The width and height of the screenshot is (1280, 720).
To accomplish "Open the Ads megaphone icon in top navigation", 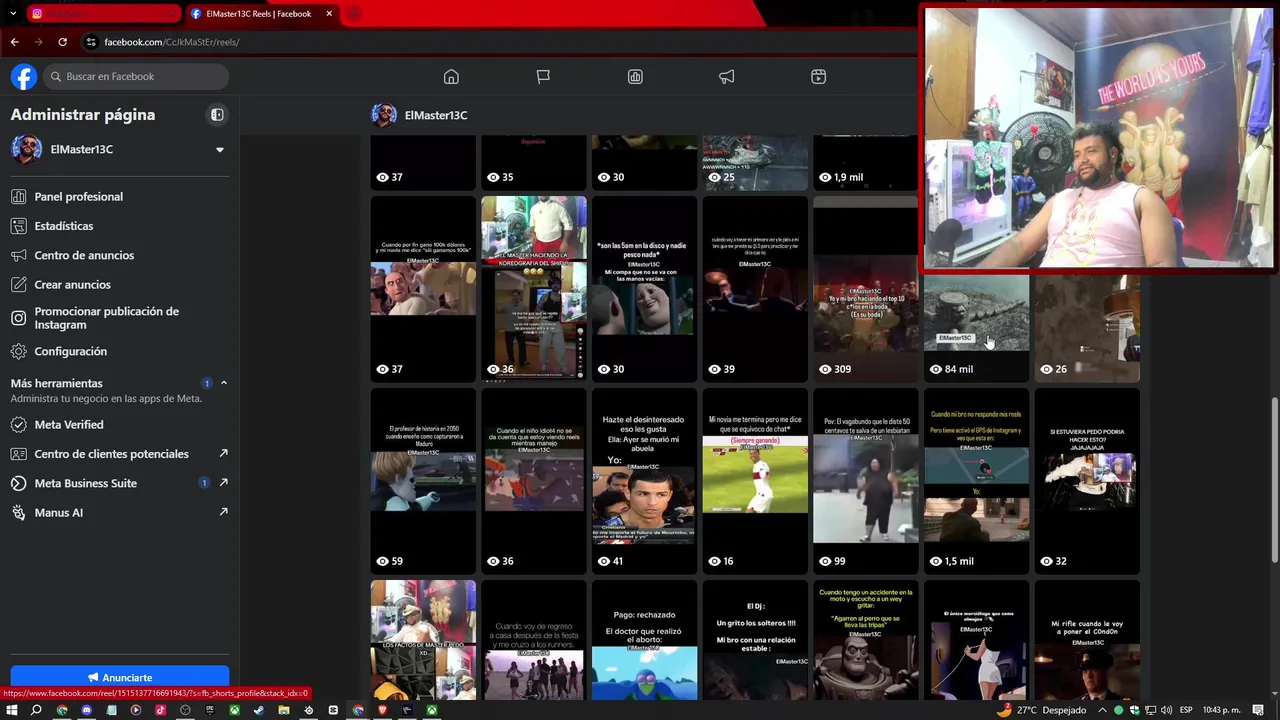I will pos(727,77).
